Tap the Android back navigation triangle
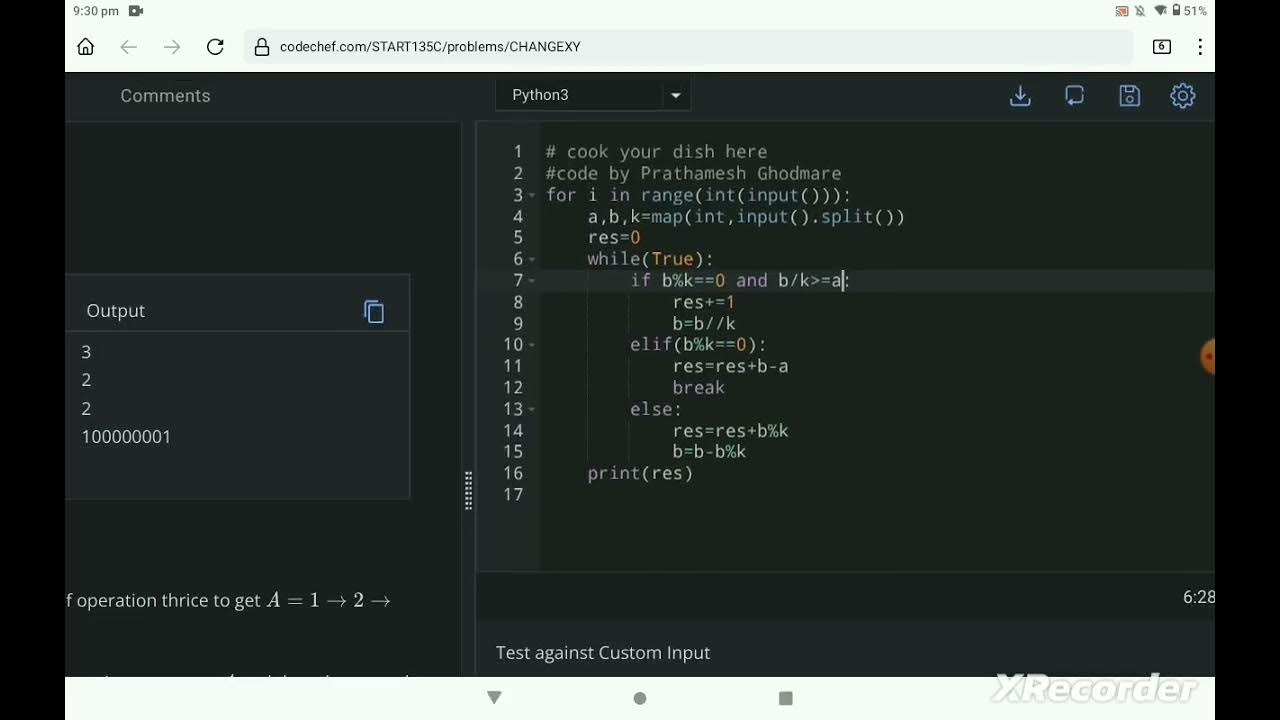This screenshot has width=1280, height=720. (494, 697)
